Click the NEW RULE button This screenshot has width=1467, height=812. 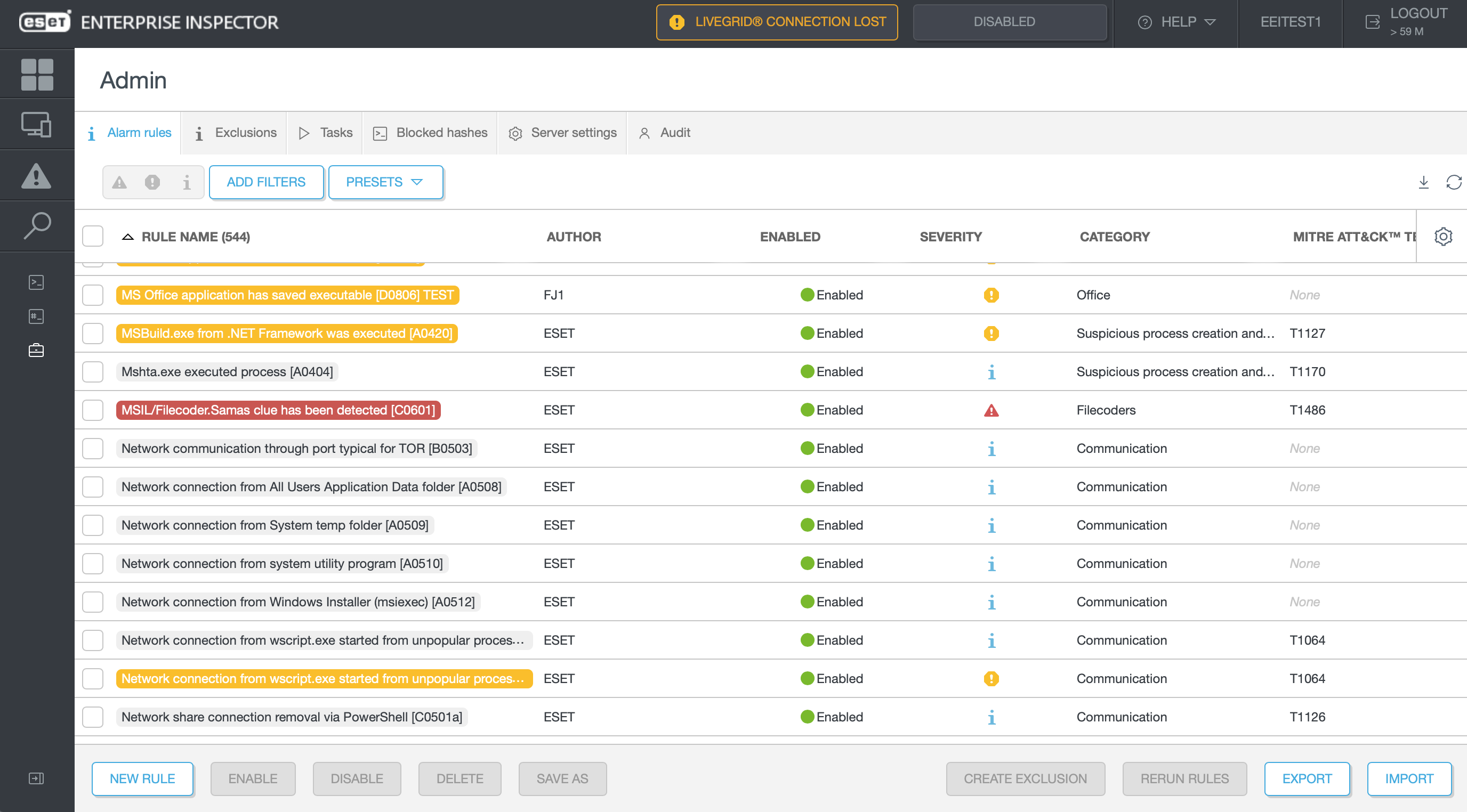[x=142, y=778]
